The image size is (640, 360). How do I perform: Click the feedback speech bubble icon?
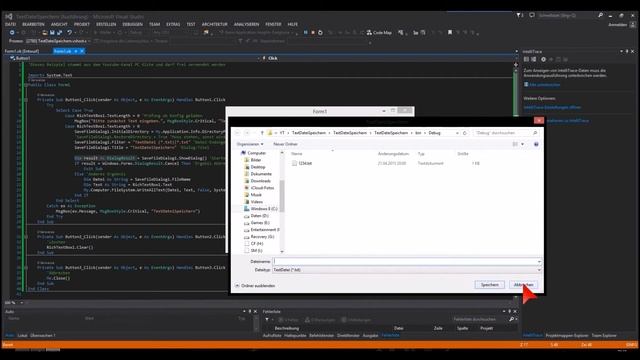(x=532, y=15)
